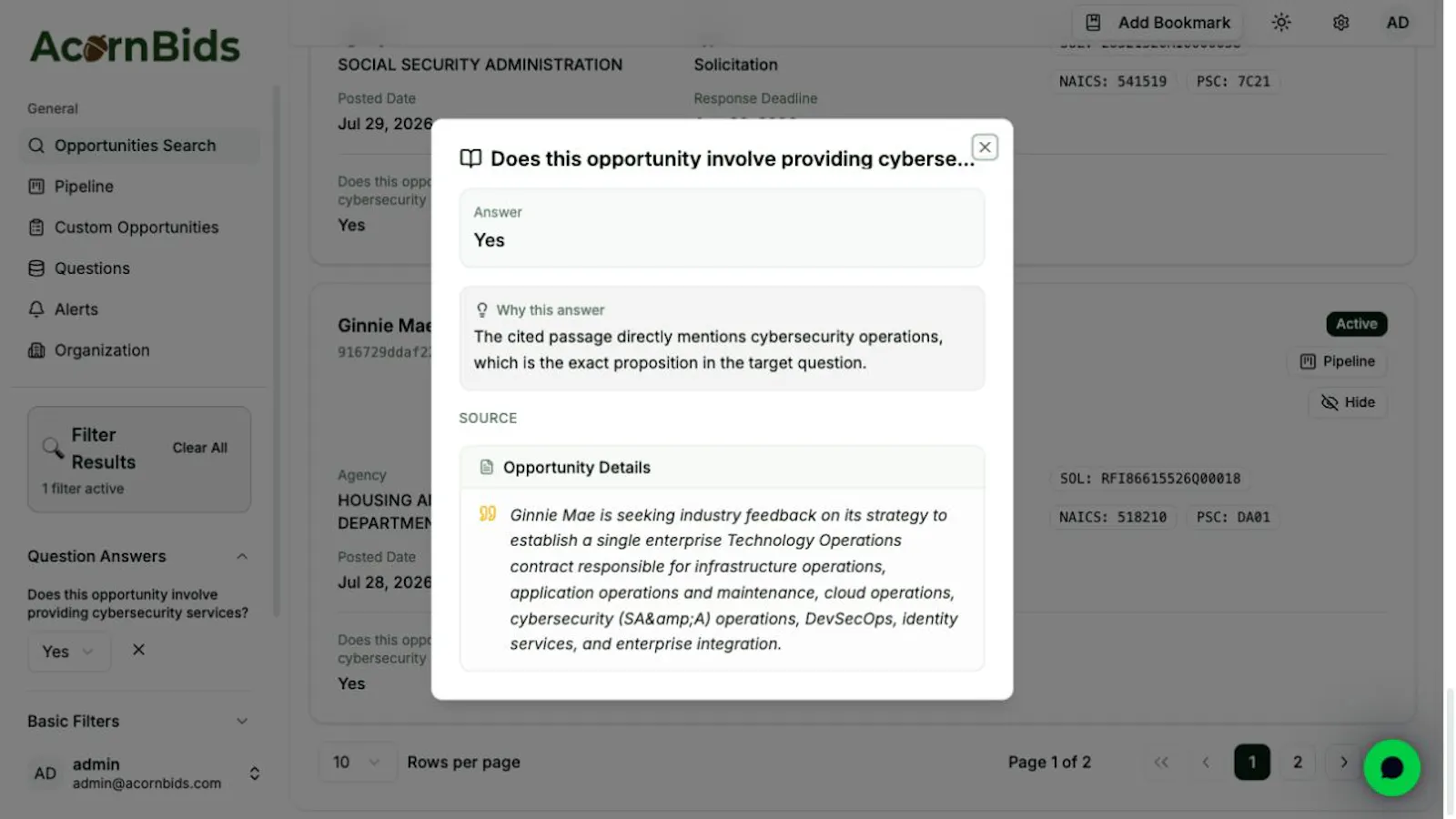Collapse the Question Answers section
This screenshot has width=1456, height=819.
(242, 556)
